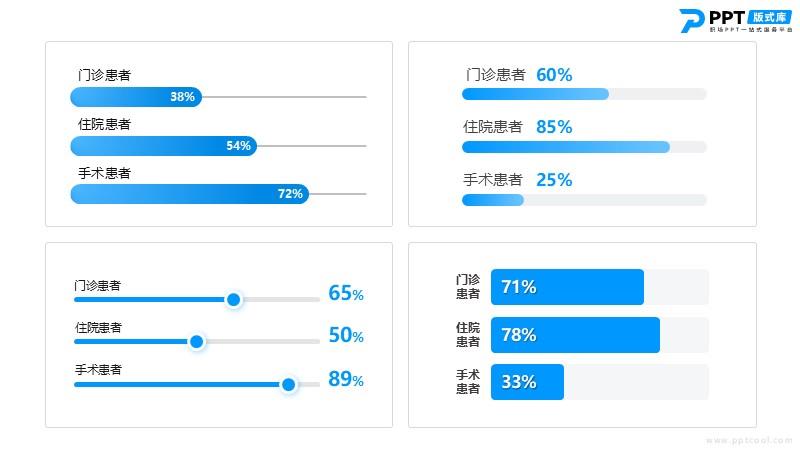Click the 手术患者 label above the 72% bar
Screen dimensions: 800x450
tap(105, 173)
